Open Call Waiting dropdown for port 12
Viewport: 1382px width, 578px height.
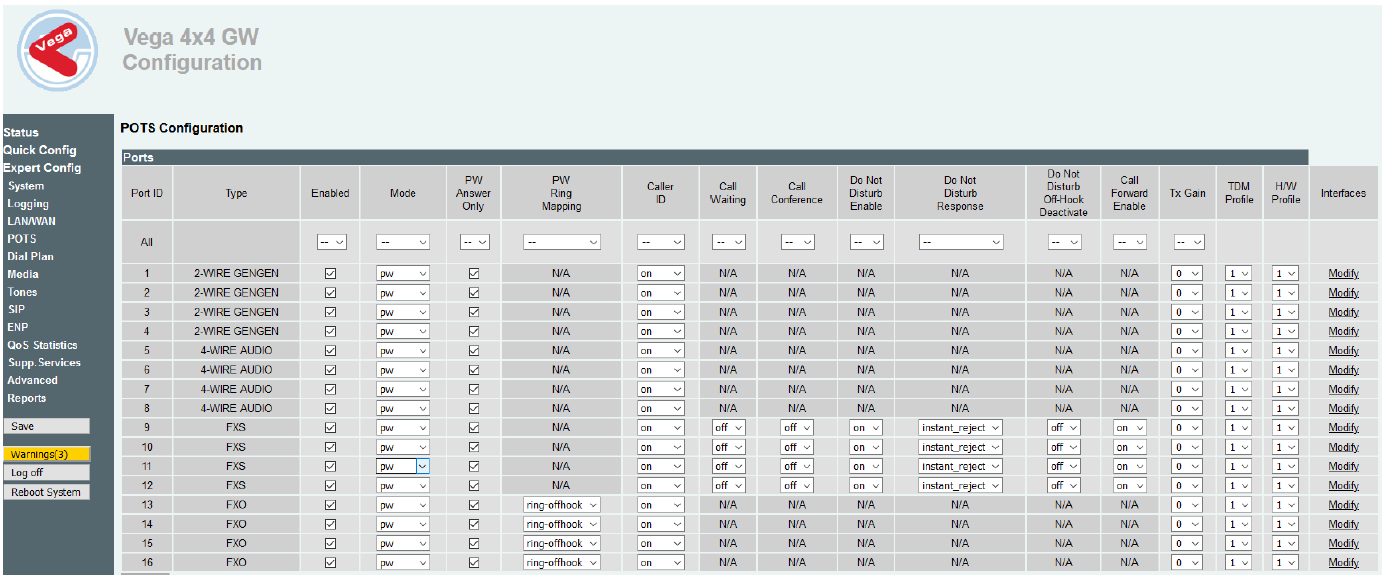(x=728, y=486)
